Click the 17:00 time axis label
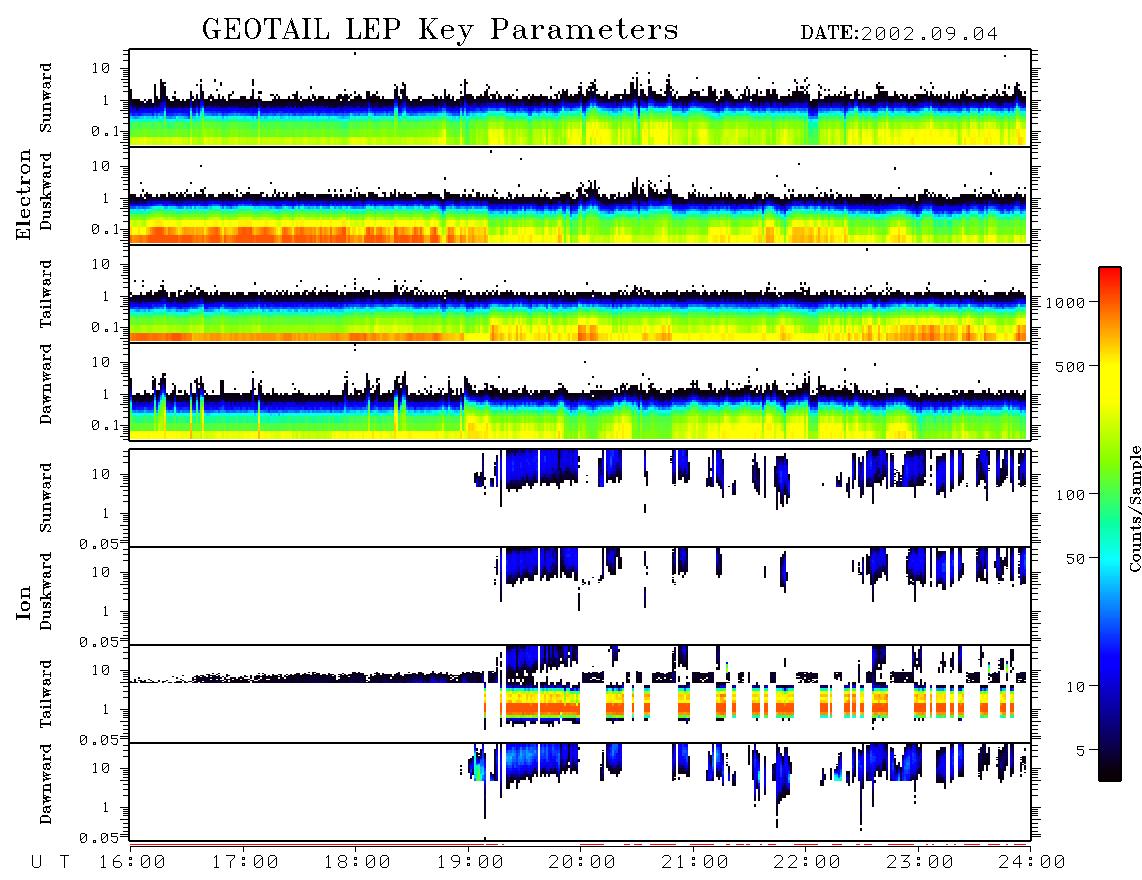This screenshot has height=880, width=1142. point(245,862)
